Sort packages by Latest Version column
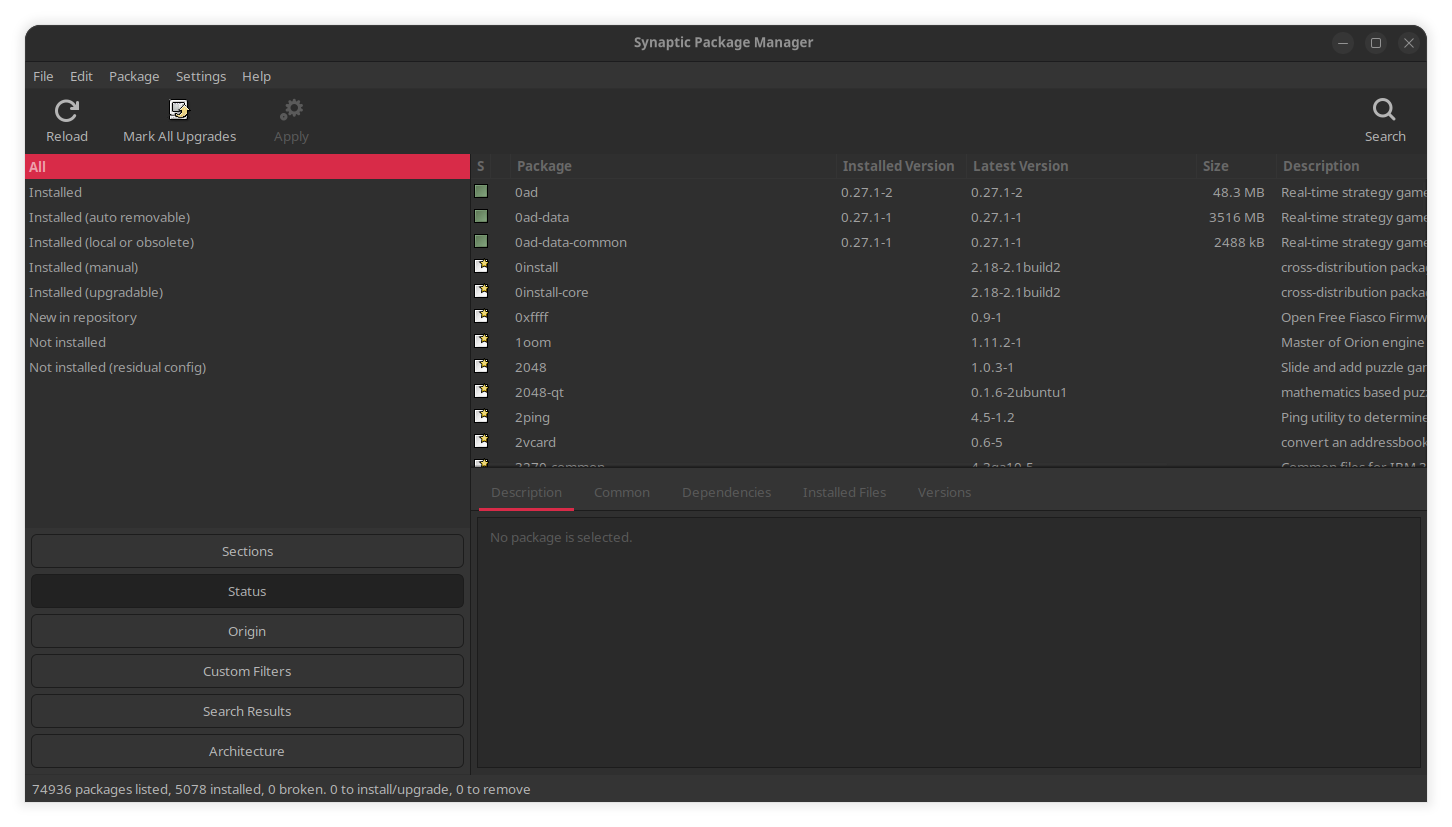The width and height of the screenshot is (1452, 827). pos(1020,166)
